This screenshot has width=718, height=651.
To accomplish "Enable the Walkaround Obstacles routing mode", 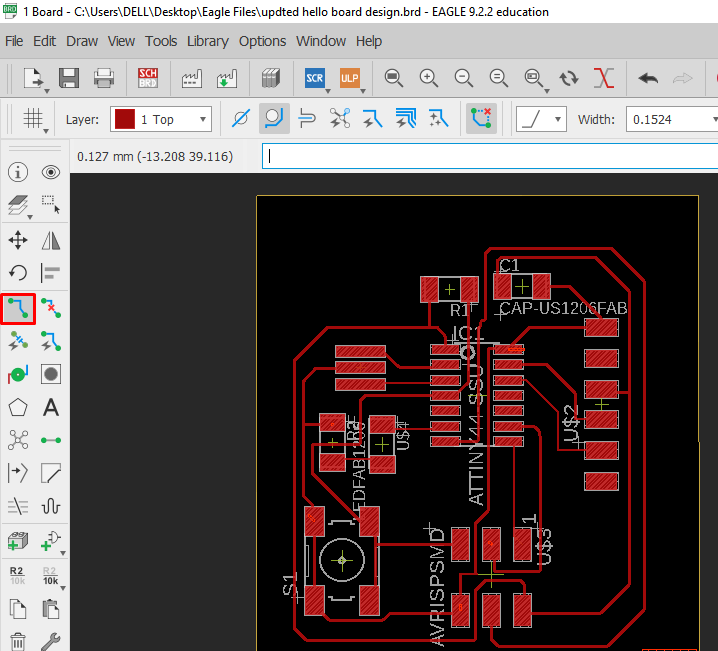I will coord(273,119).
